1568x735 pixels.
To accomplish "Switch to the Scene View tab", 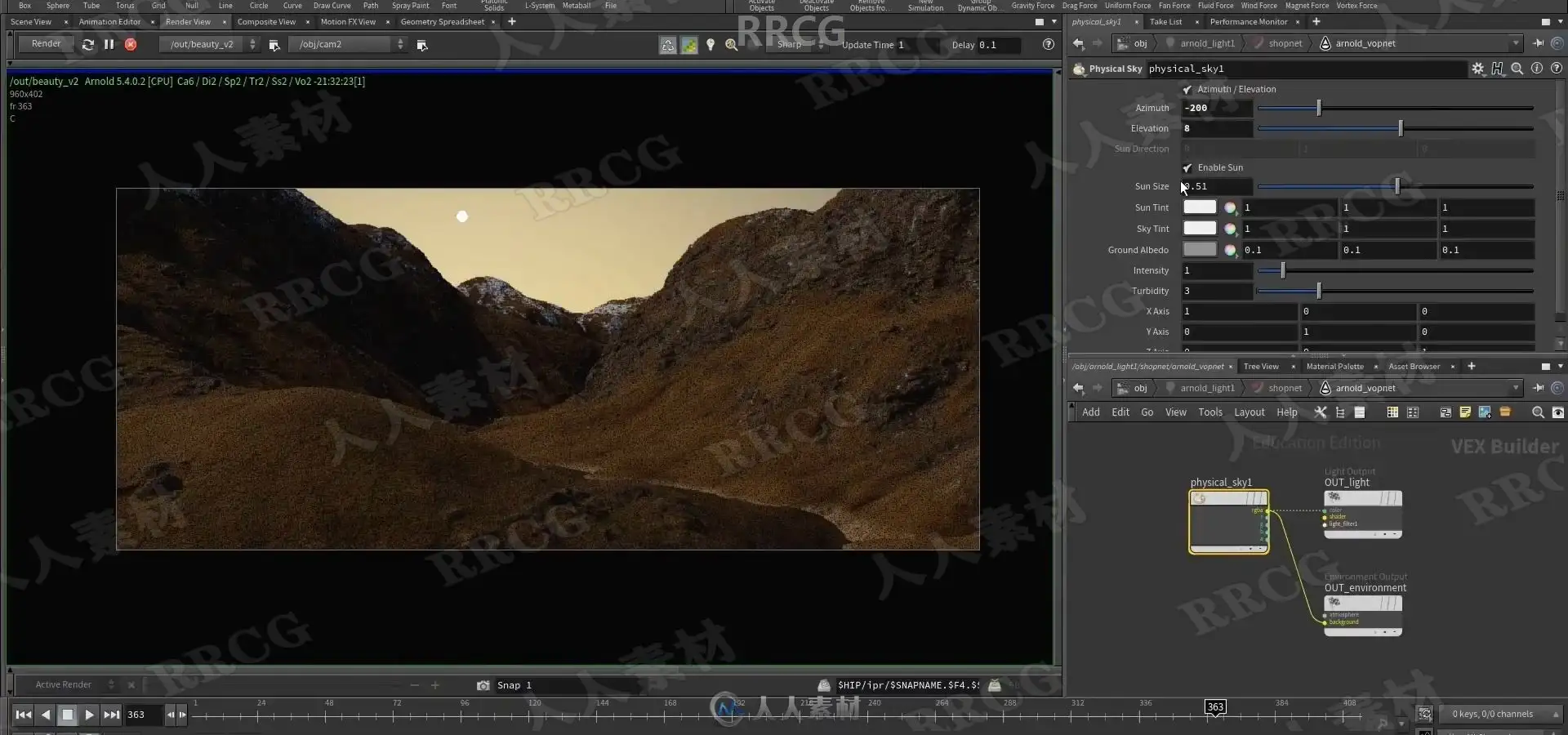I will pos(31,22).
